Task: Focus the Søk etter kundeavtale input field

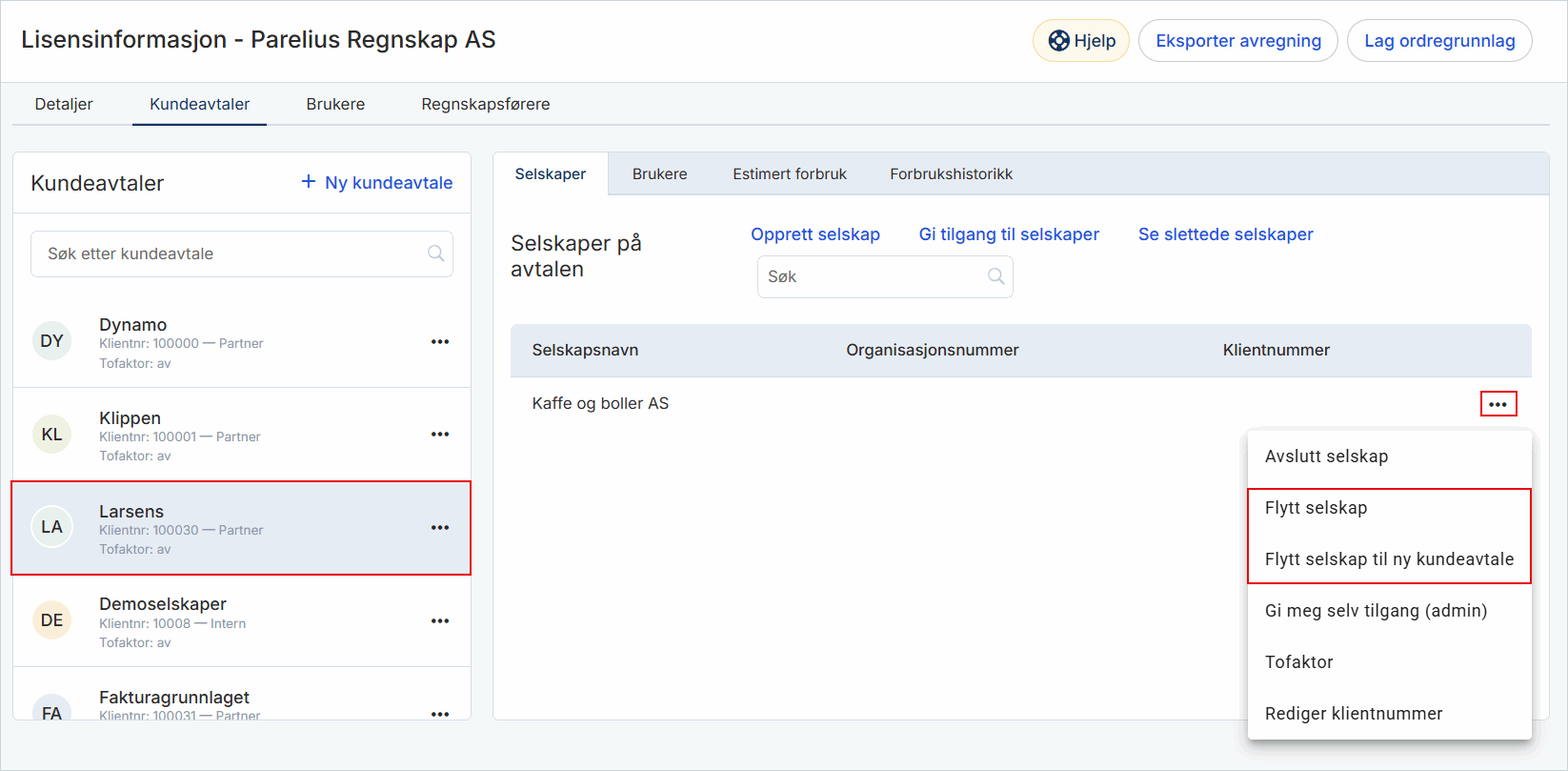Action: coord(229,254)
